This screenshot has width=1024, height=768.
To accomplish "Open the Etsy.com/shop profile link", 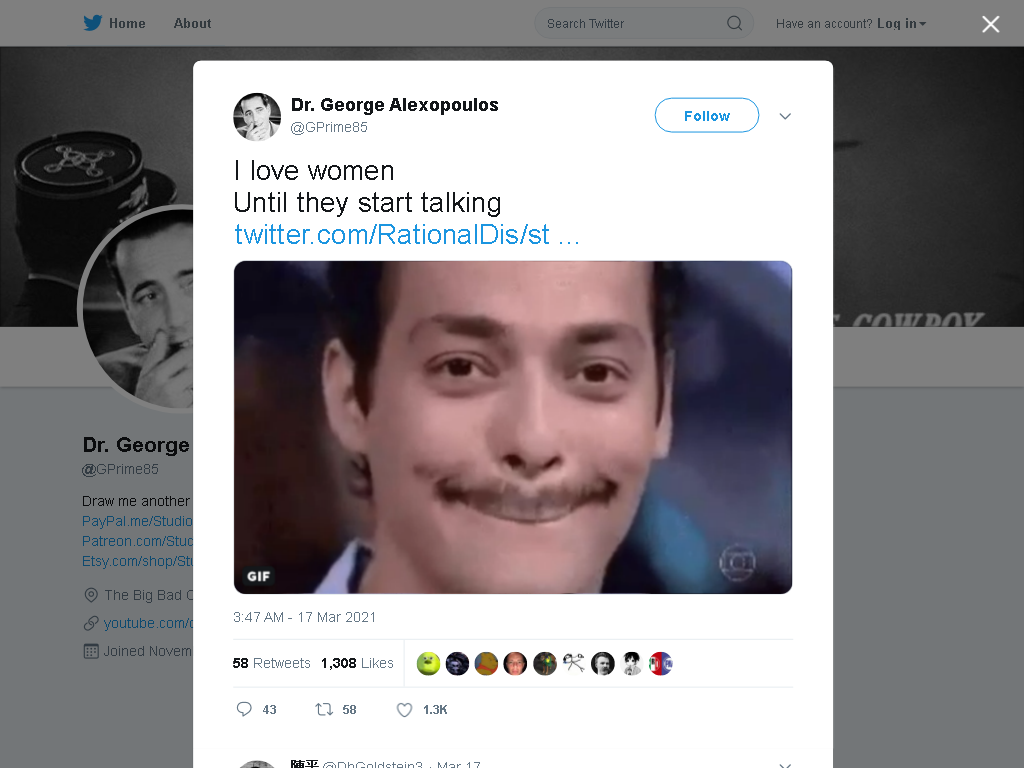I will (137, 562).
